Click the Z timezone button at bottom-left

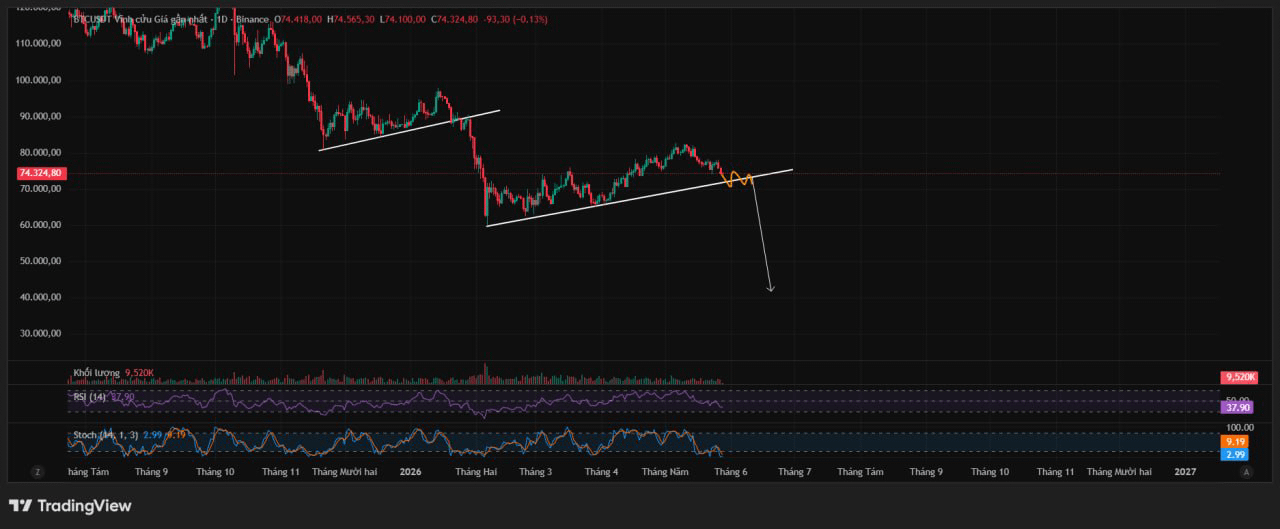[38, 471]
